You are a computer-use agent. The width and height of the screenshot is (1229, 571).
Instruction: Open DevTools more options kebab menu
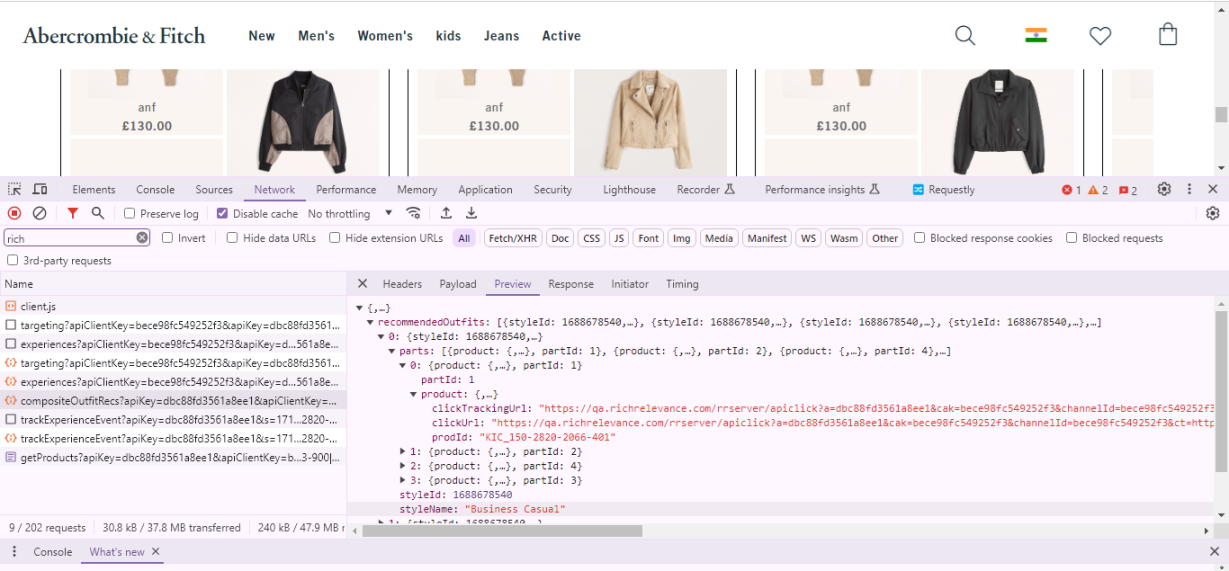tap(1189, 189)
